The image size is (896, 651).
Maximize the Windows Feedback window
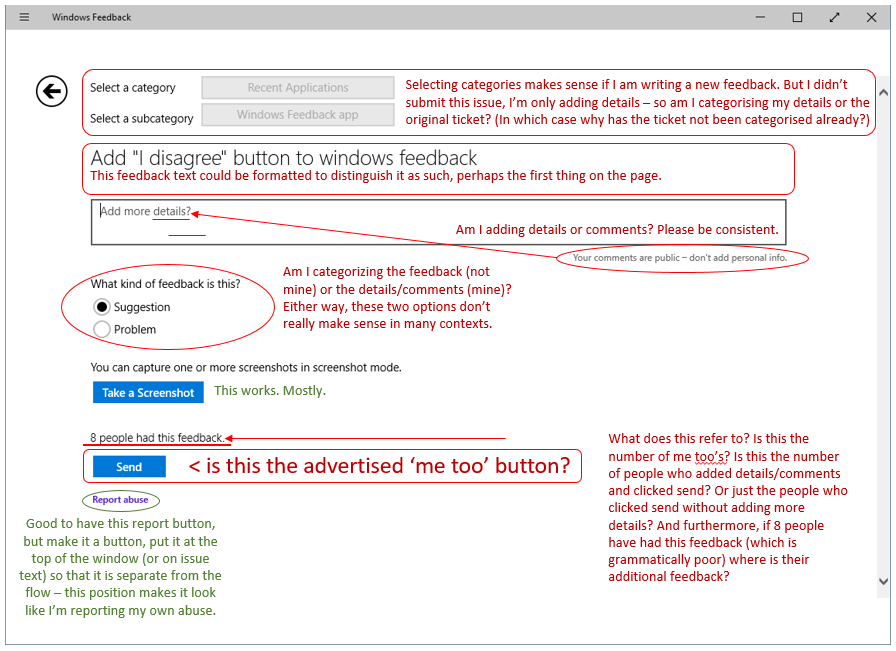click(797, 17)
